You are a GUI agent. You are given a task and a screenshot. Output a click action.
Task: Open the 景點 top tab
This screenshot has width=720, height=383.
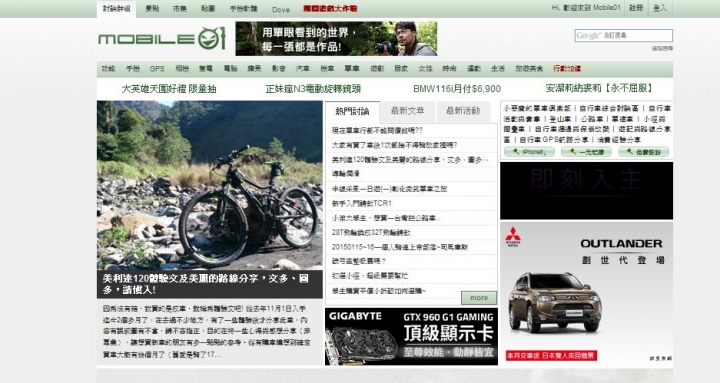point(152,9)
